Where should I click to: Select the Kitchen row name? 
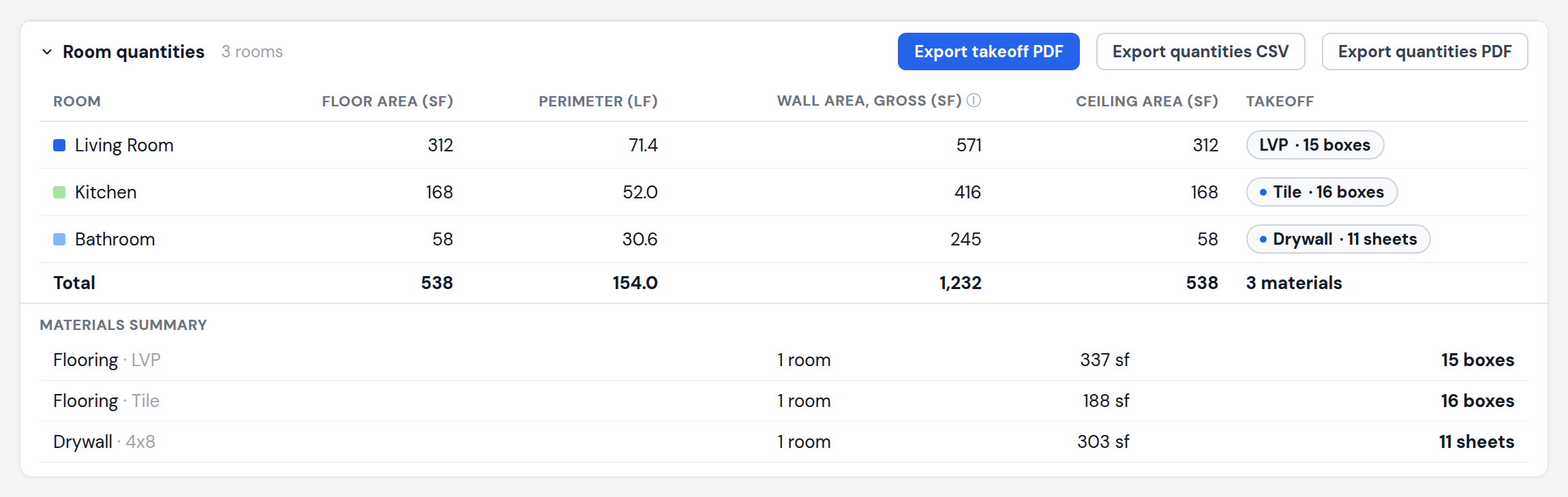point(106,192)
